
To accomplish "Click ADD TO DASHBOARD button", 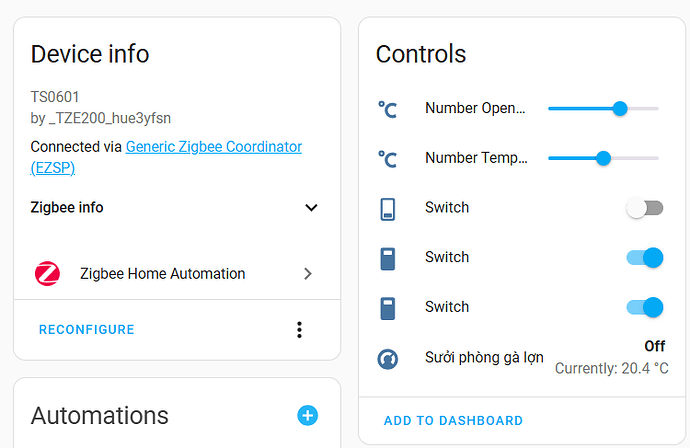I will click(x=453, y=421).
